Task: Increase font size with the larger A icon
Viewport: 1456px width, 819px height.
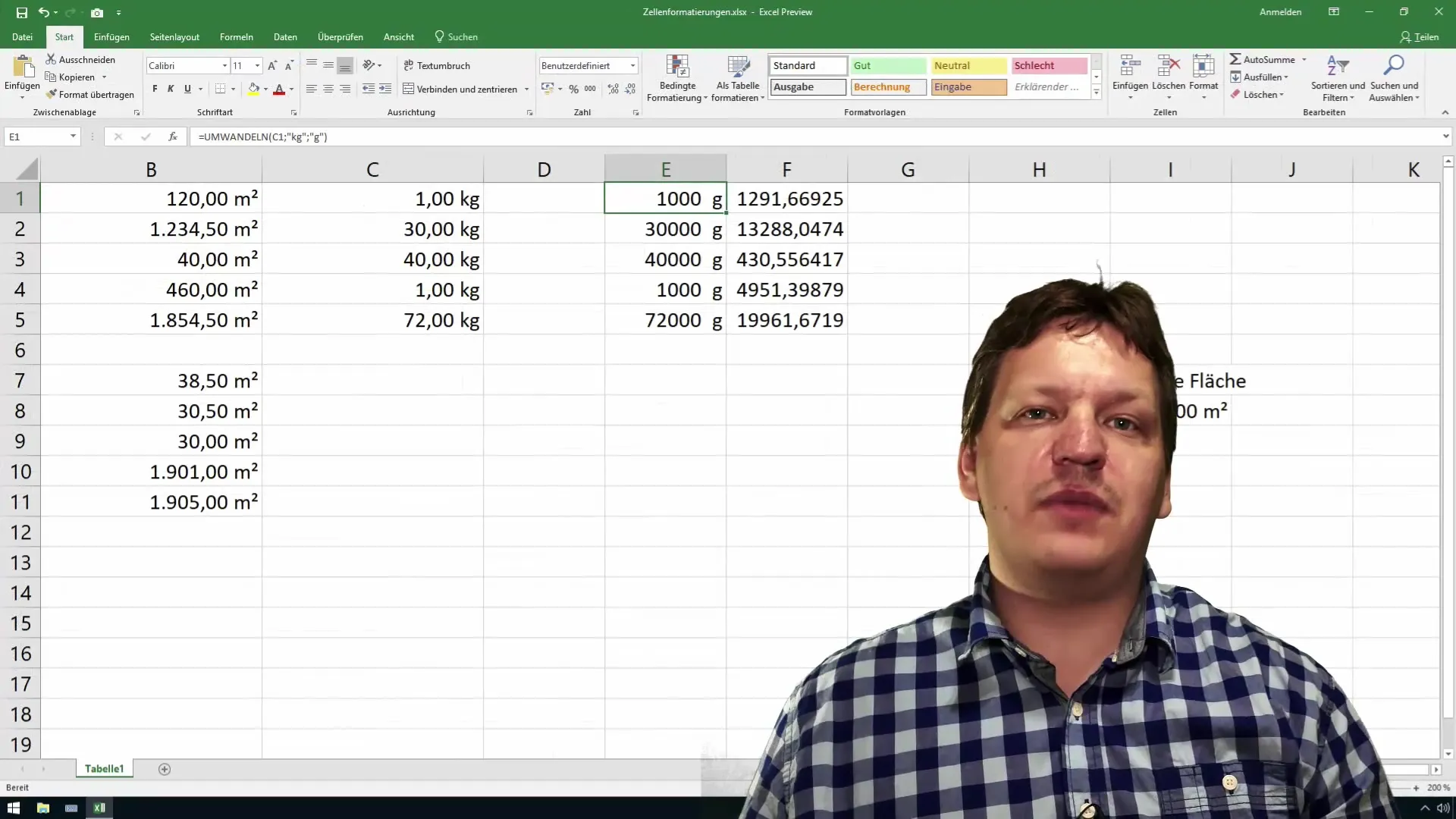Action: [272, 66]
